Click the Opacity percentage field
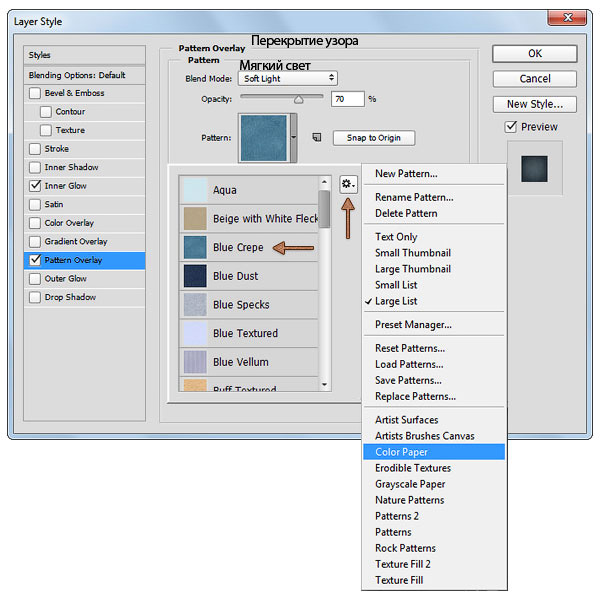 coord(347,99)
